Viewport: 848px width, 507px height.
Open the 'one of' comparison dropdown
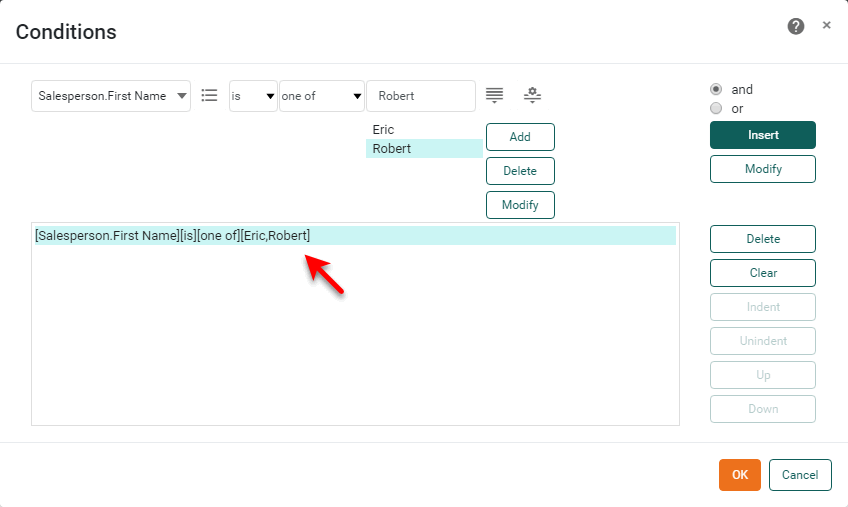coord(321,96)
